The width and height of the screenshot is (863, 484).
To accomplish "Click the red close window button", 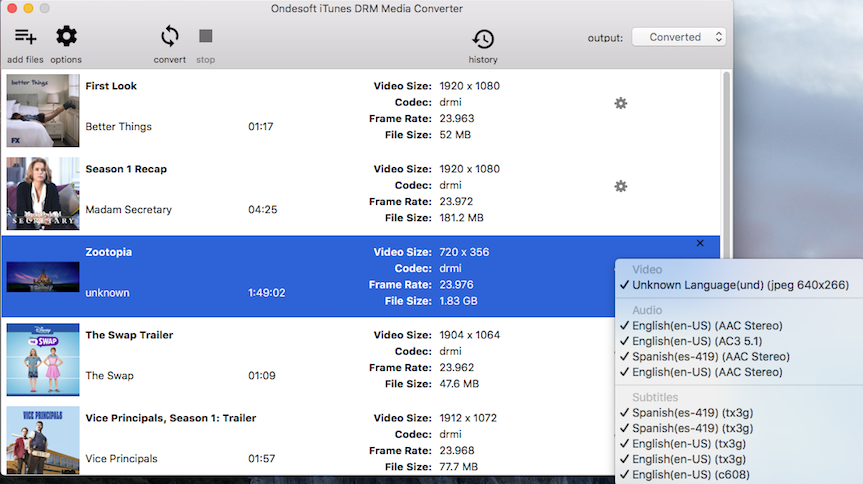I will 12,8.
